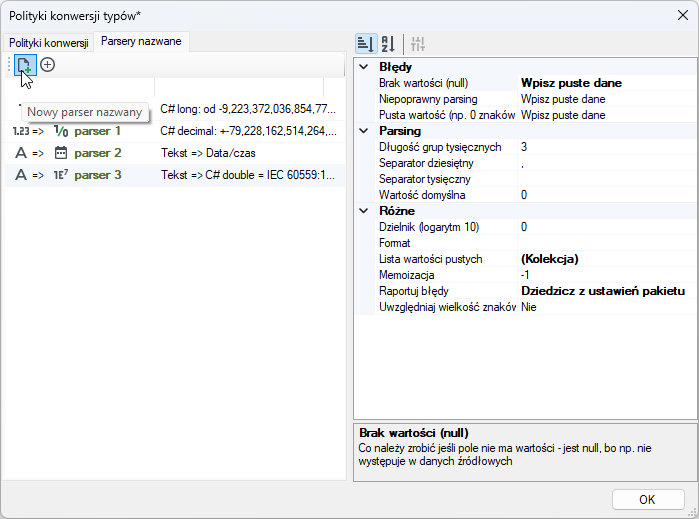699x519 pixels.
Task: Open the Property Pages sliders icon
Action: click(418, 44)
